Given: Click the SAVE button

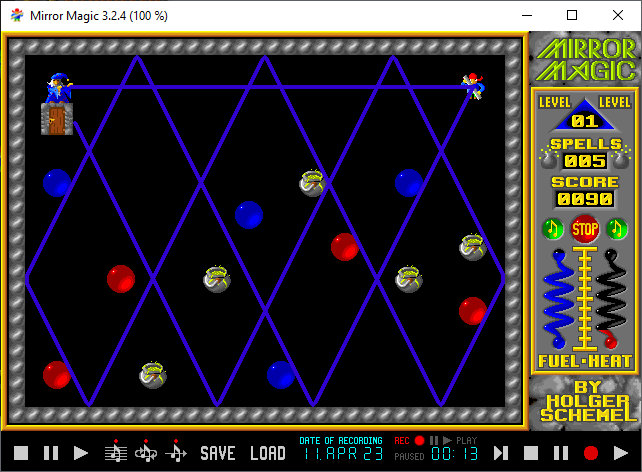Looking at the screenshot, I should [218, 453].
